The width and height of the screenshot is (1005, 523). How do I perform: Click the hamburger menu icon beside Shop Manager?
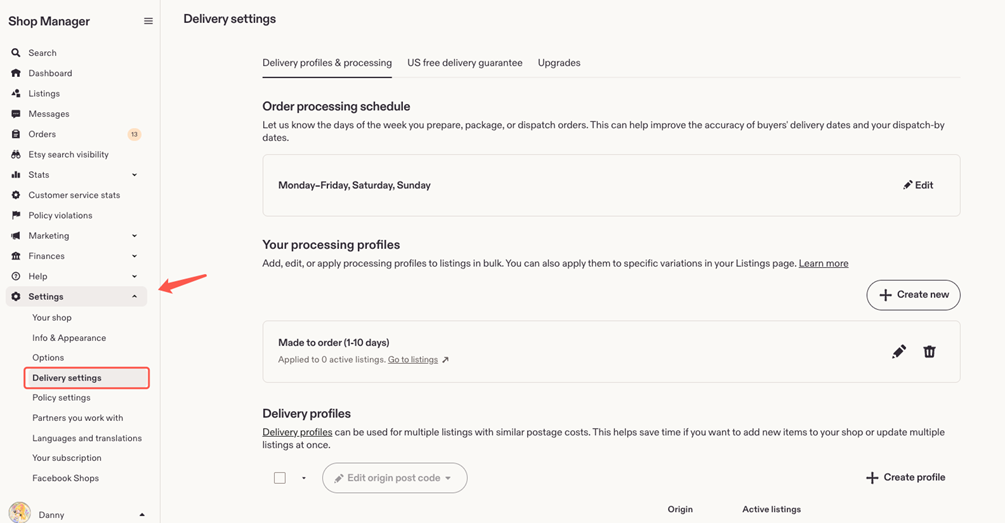pyautogui.click(x=148, y=21)
